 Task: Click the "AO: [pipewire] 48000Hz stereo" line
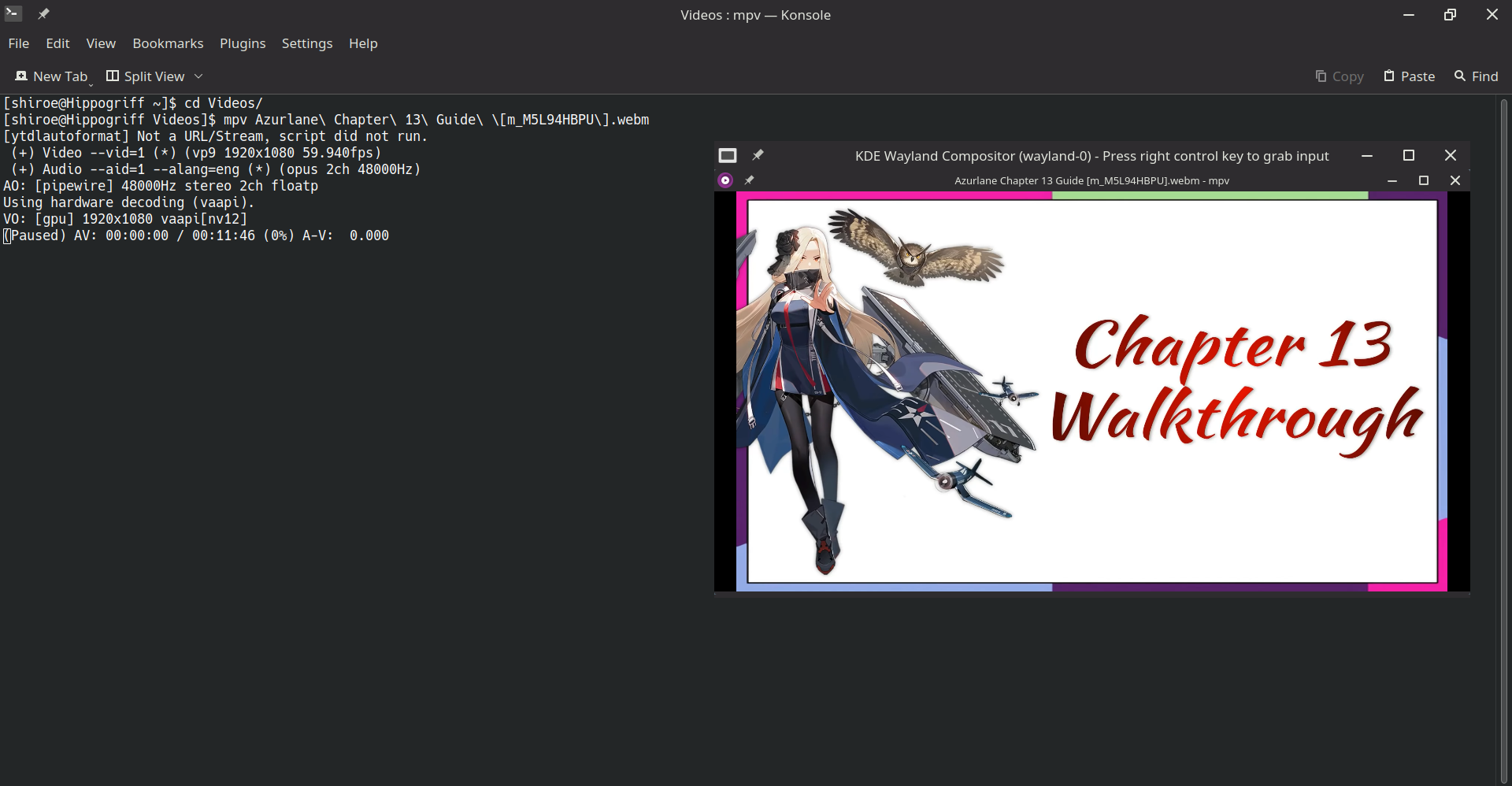[x=161, y=186]
